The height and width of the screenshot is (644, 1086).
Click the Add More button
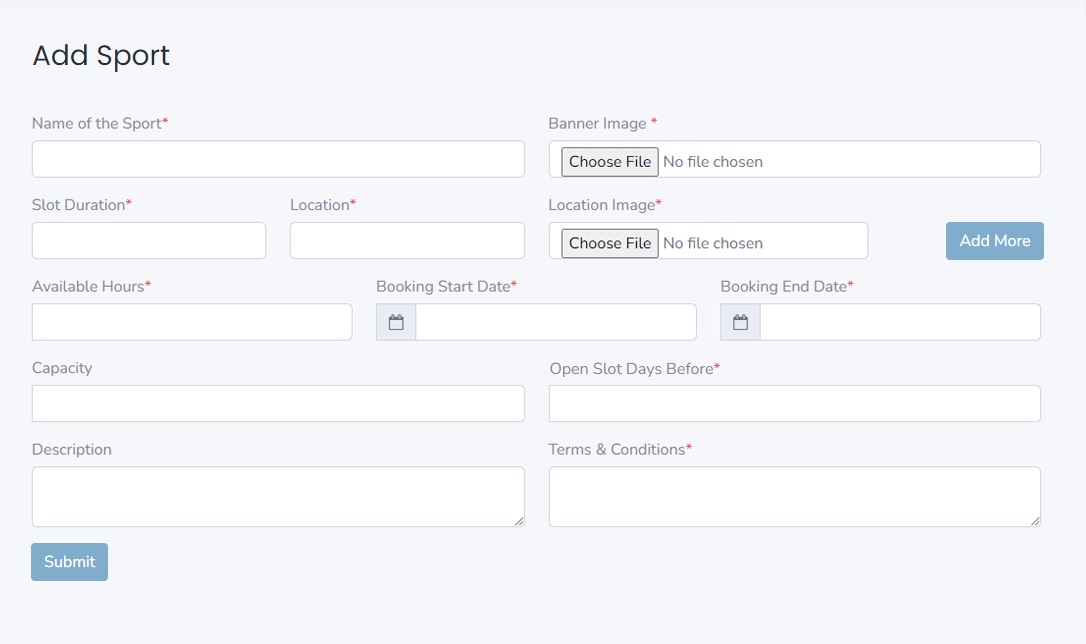coord(994,241)
